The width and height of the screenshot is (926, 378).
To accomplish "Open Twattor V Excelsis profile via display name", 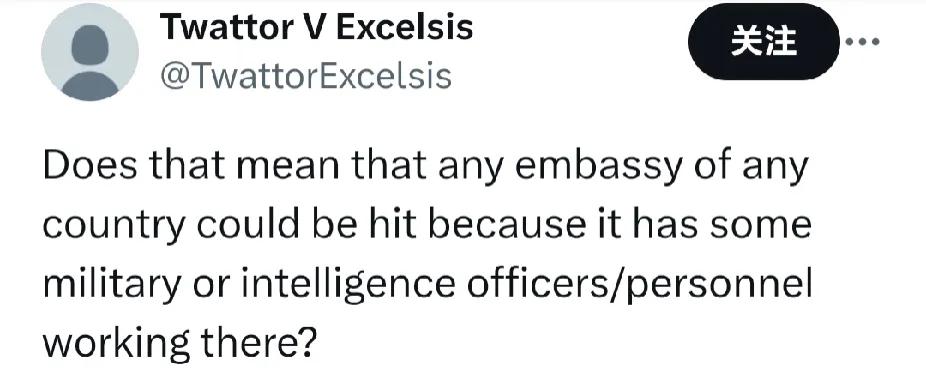I will tap(317, 27).
